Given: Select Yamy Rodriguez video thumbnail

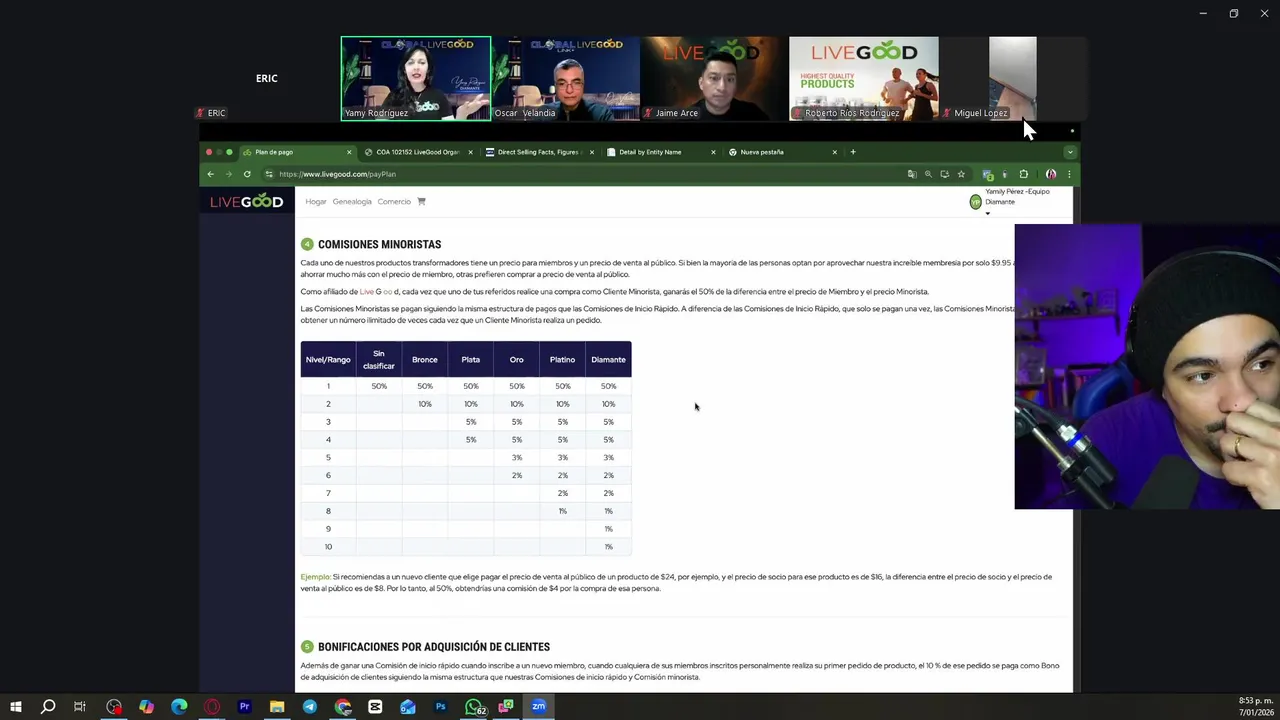Looking at the screenshot, I should (x=416, y=78).
